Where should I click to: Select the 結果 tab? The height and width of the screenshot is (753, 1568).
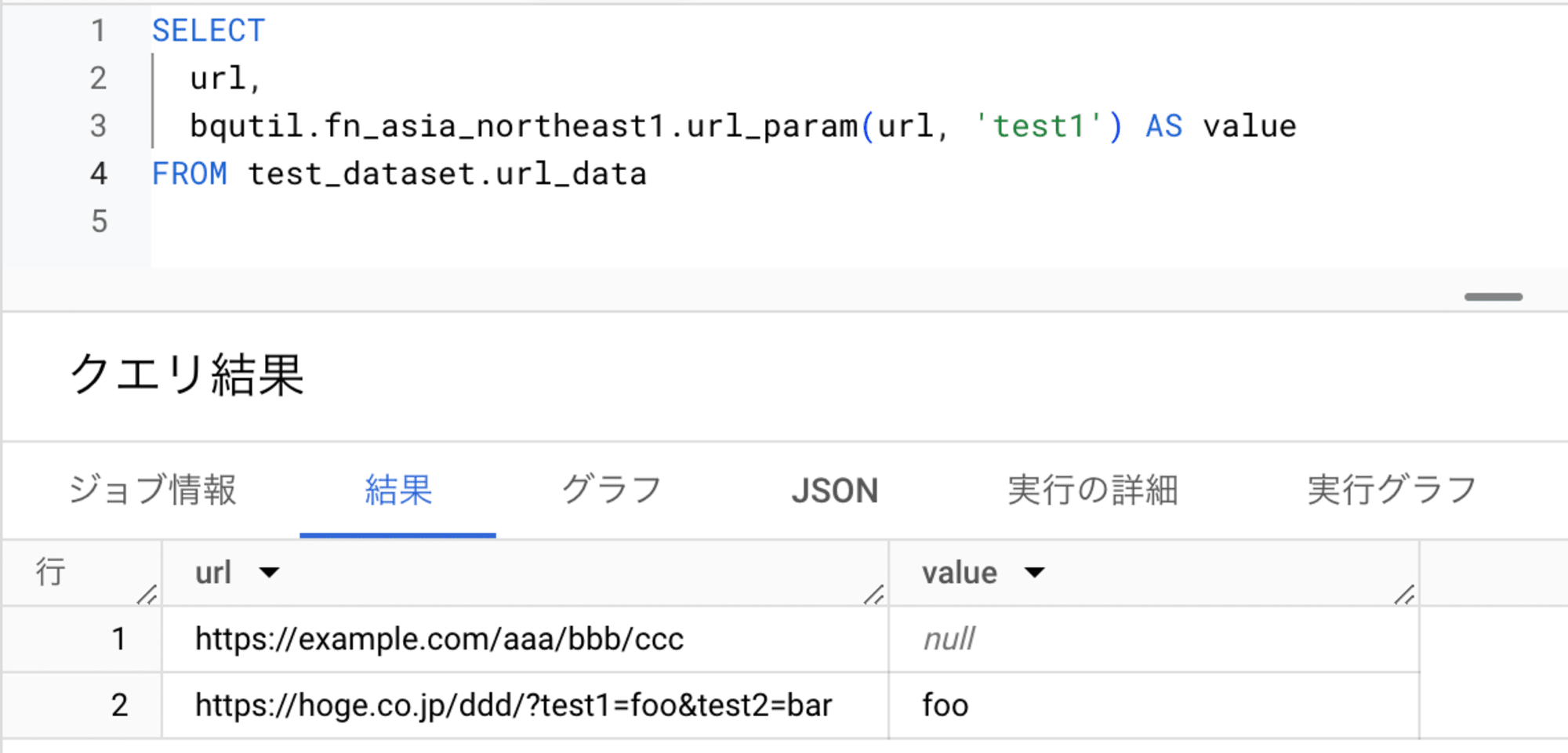(x=398, y=491)
